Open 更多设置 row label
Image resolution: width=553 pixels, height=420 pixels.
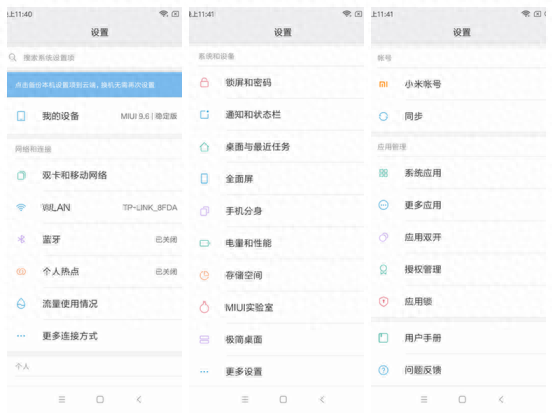244,371
